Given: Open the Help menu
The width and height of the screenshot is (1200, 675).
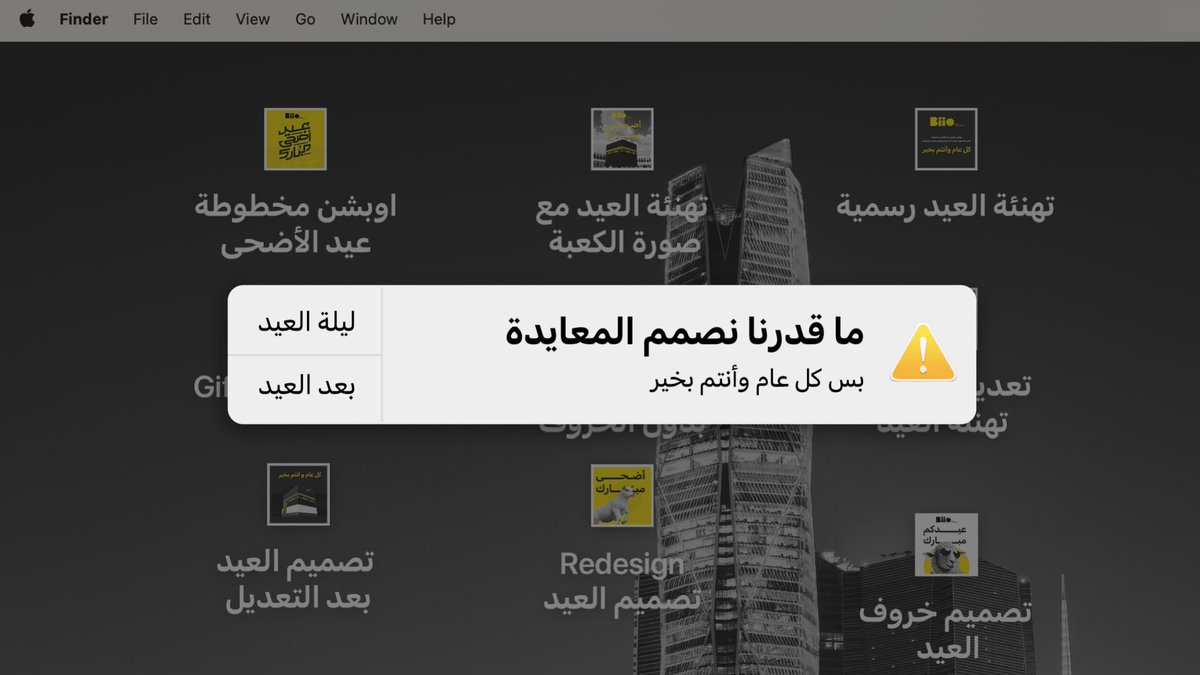Looking at the screenshot, I should tap(438, 19).
